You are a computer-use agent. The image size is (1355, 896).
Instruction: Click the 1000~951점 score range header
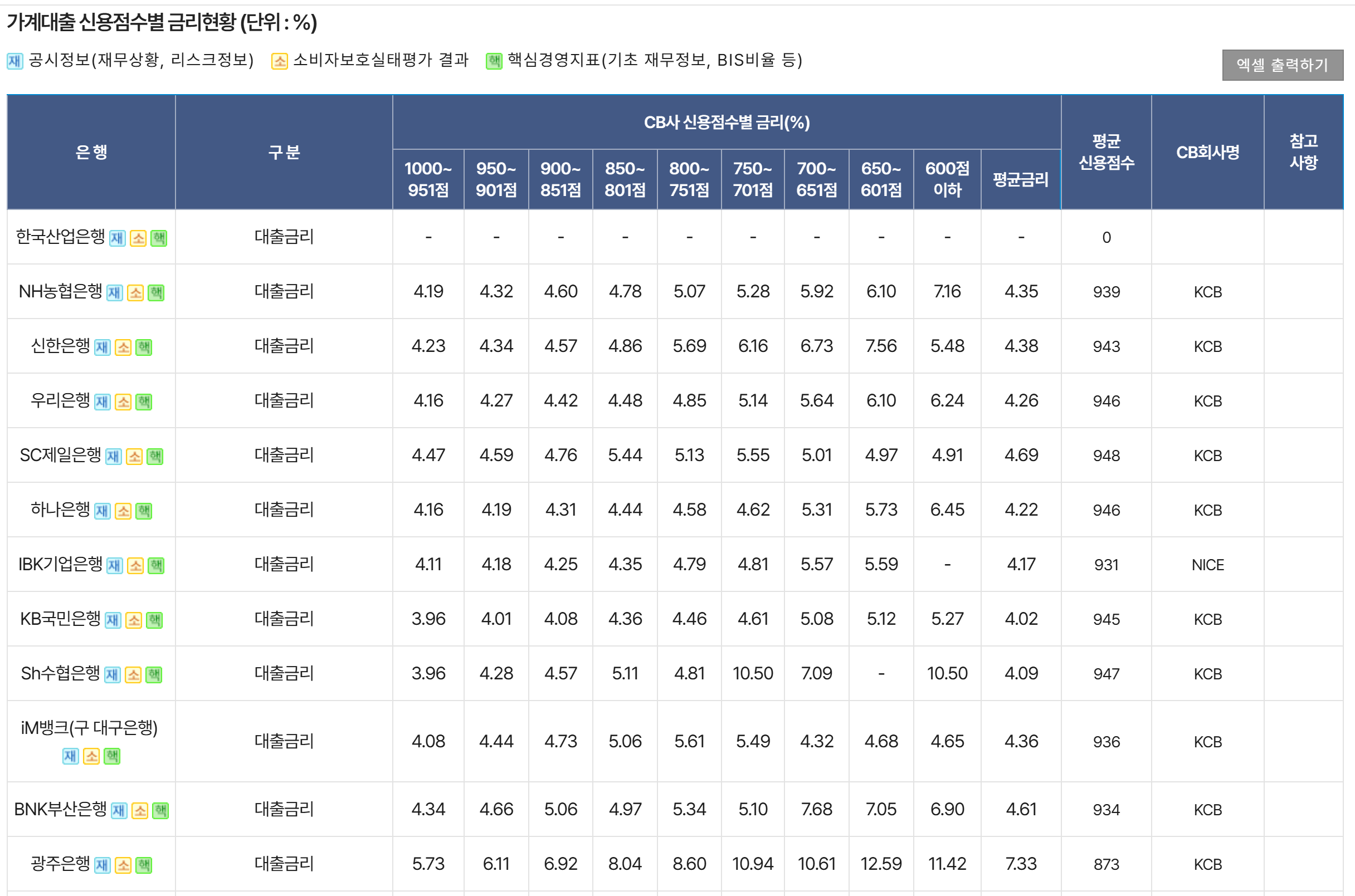coord(428,179)
